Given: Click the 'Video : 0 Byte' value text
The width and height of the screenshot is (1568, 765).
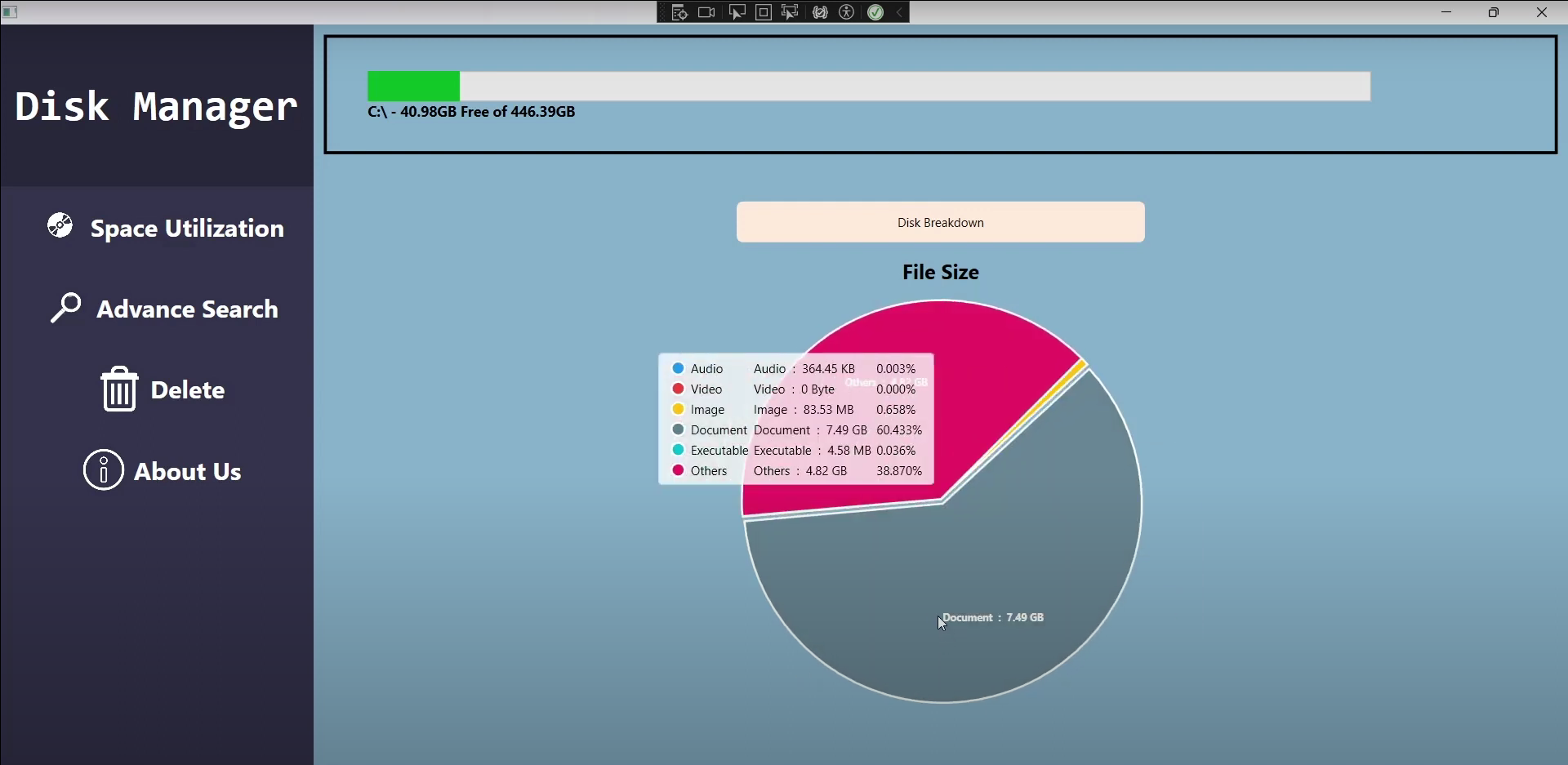Looking at the screenshot, I should pos(794,389).
